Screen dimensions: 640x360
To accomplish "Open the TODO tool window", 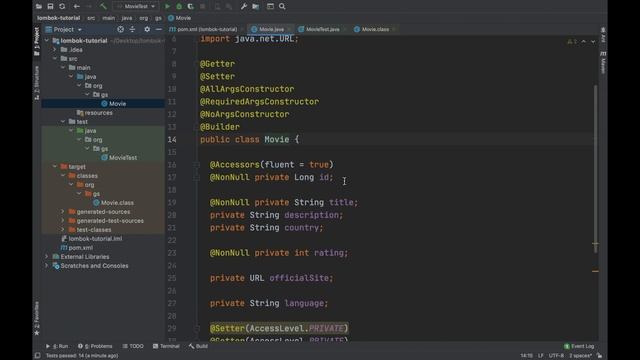I will pyautogui.click(x=133, y=346).
